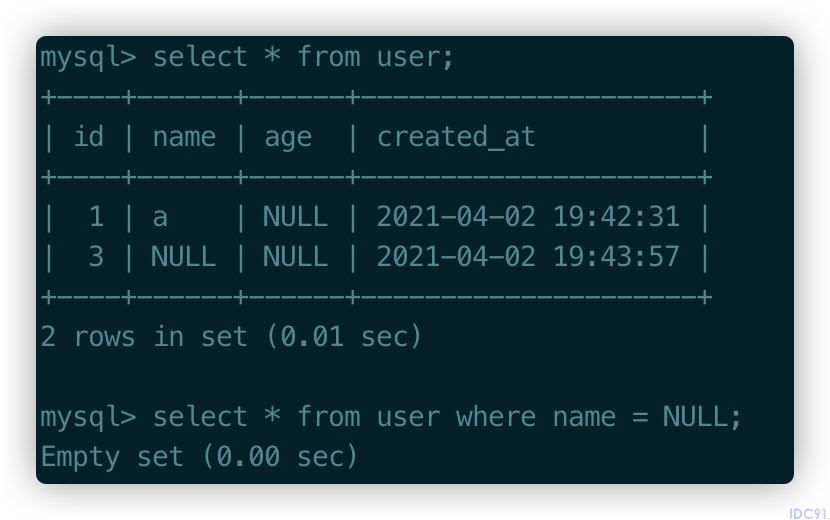Click the id column header
The height and width of the screenshot is (520, 830).
tap(88, 137)
